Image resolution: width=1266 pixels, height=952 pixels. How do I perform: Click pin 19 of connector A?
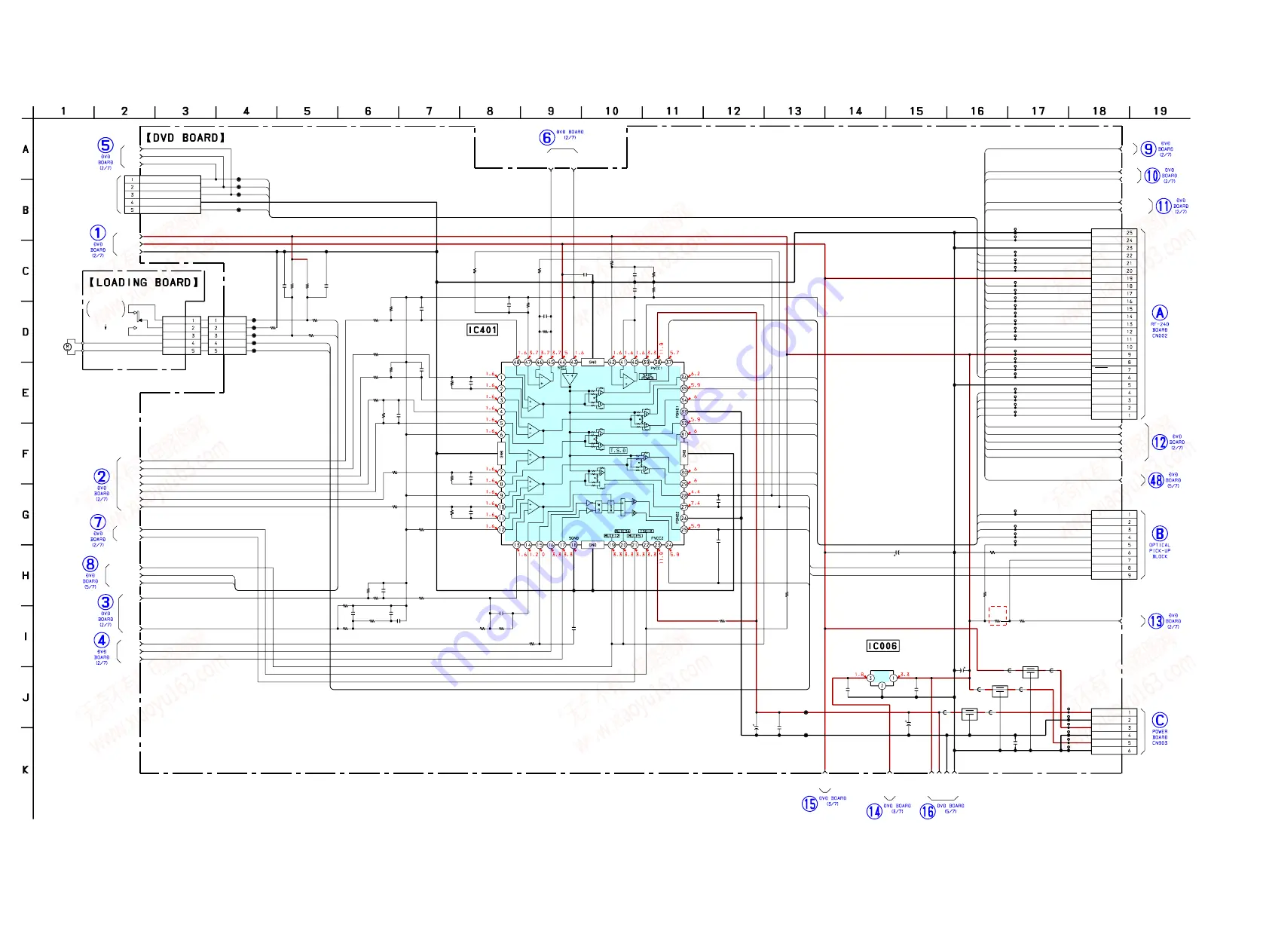click(1130, 279)
